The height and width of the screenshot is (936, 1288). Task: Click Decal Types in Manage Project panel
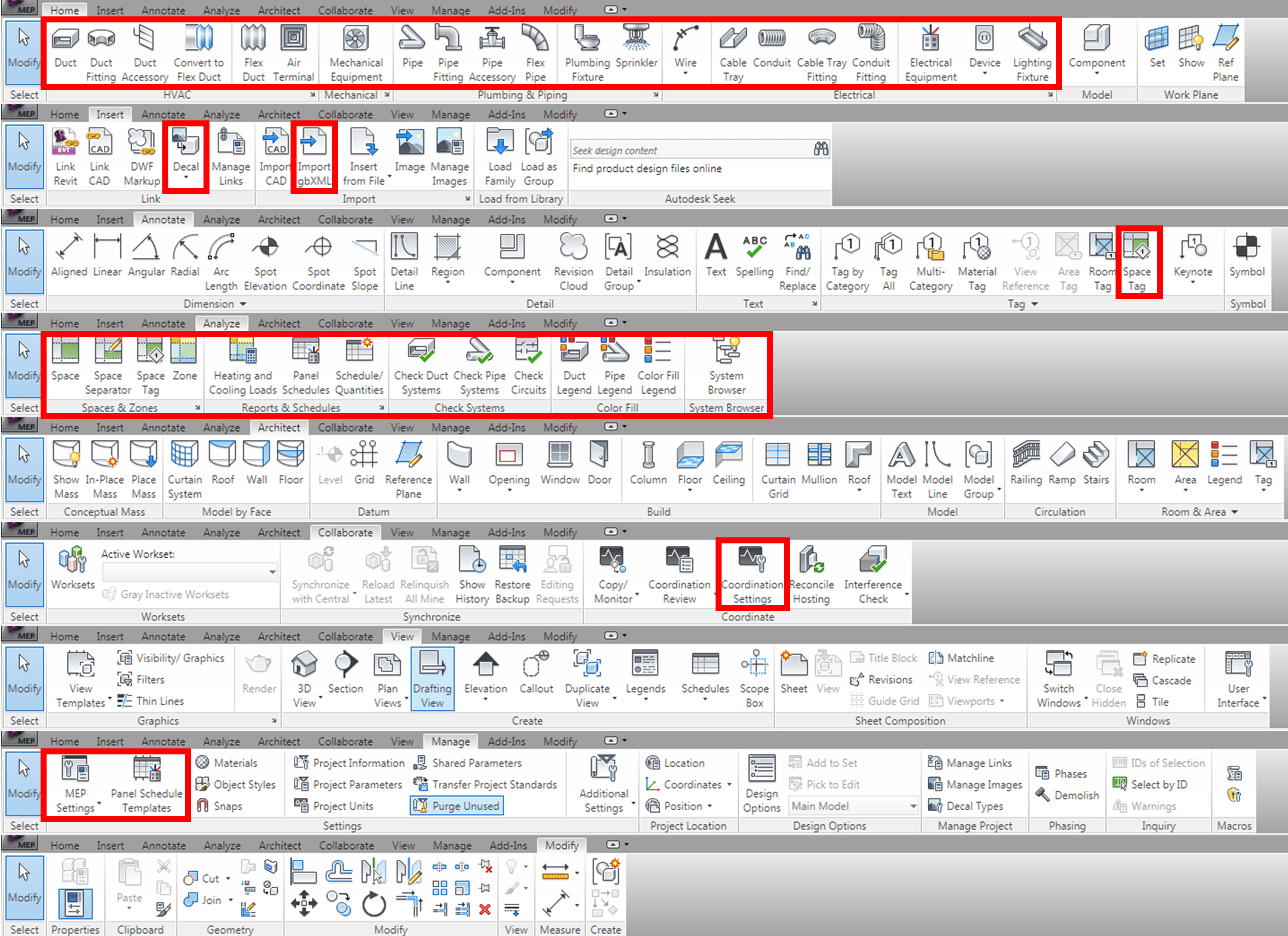(x=966, y=806)
